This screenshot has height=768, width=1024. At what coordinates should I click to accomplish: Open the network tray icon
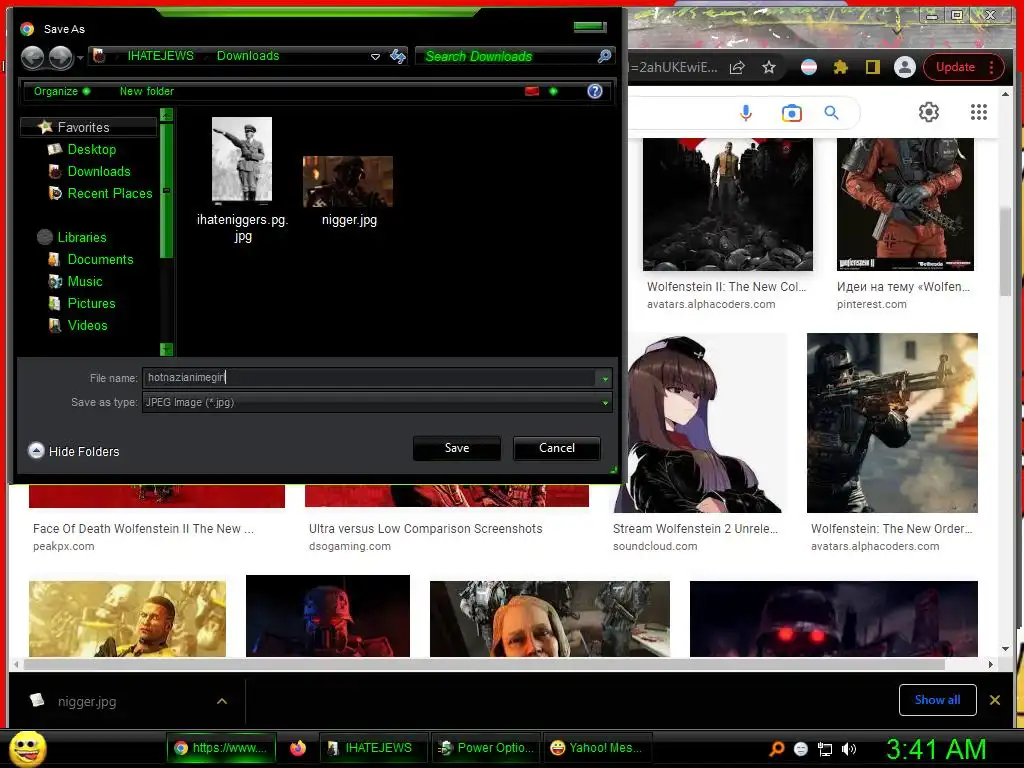(x=825, y=749)
